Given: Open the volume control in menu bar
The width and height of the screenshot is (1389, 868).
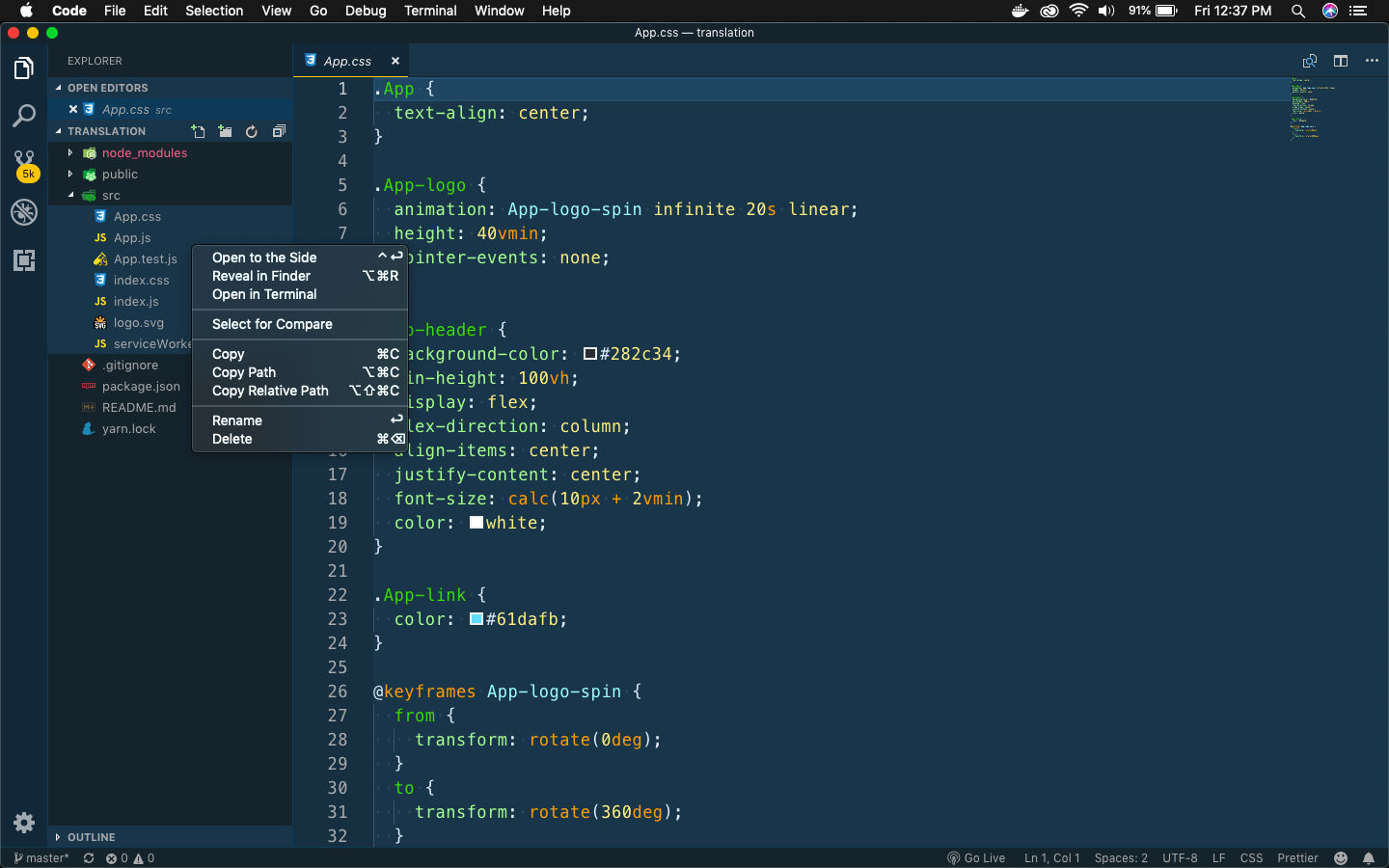Looking at the screenshot, I should pyautogui.click(x=1106, y=11).
